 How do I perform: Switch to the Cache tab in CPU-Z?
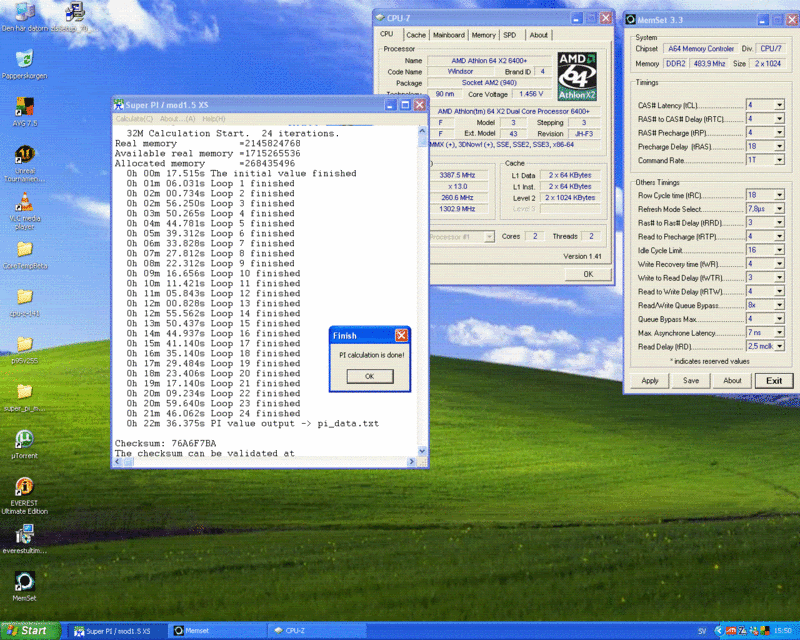[x=416, y=35]
